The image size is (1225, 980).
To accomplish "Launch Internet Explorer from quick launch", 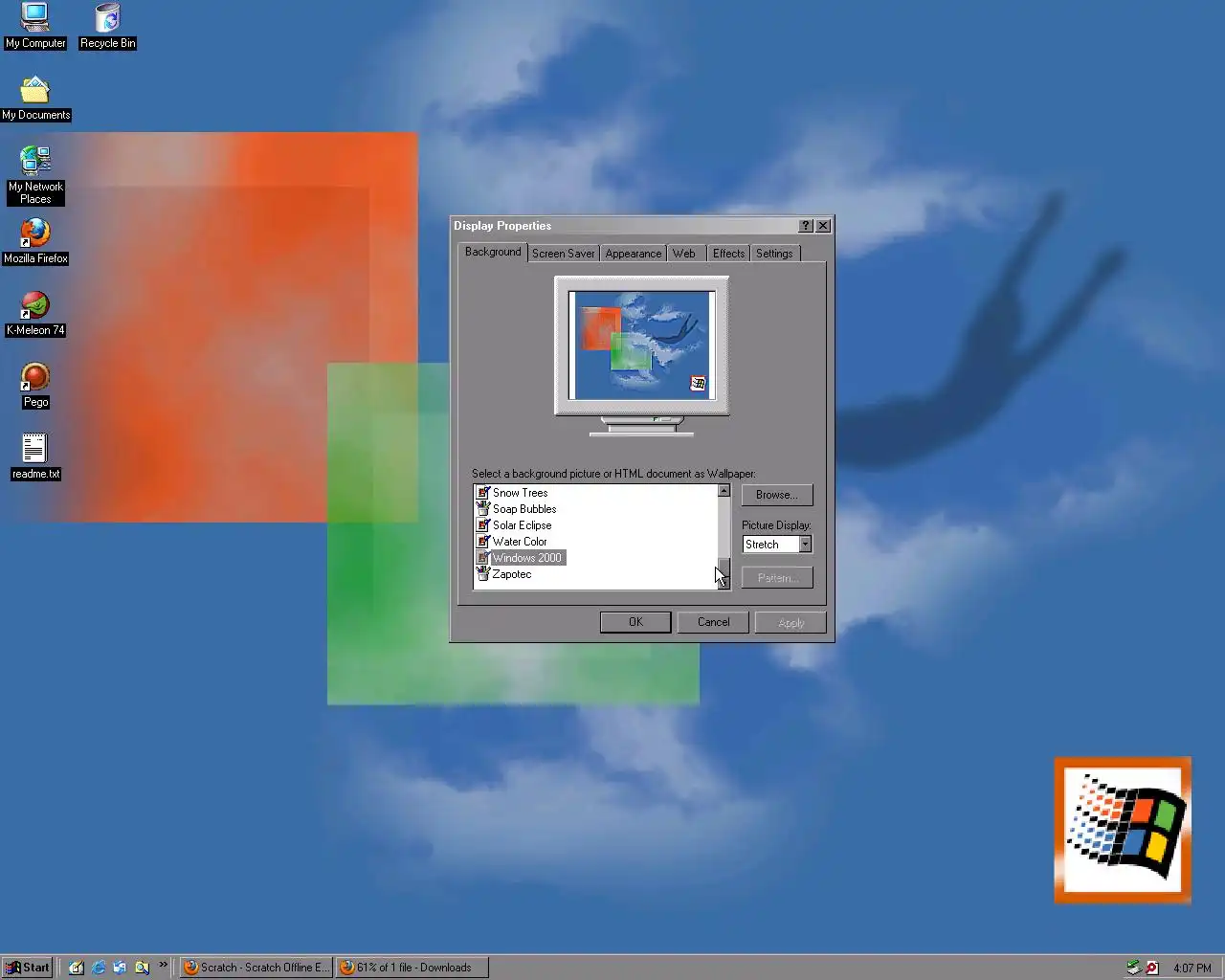I will point(99,968).
